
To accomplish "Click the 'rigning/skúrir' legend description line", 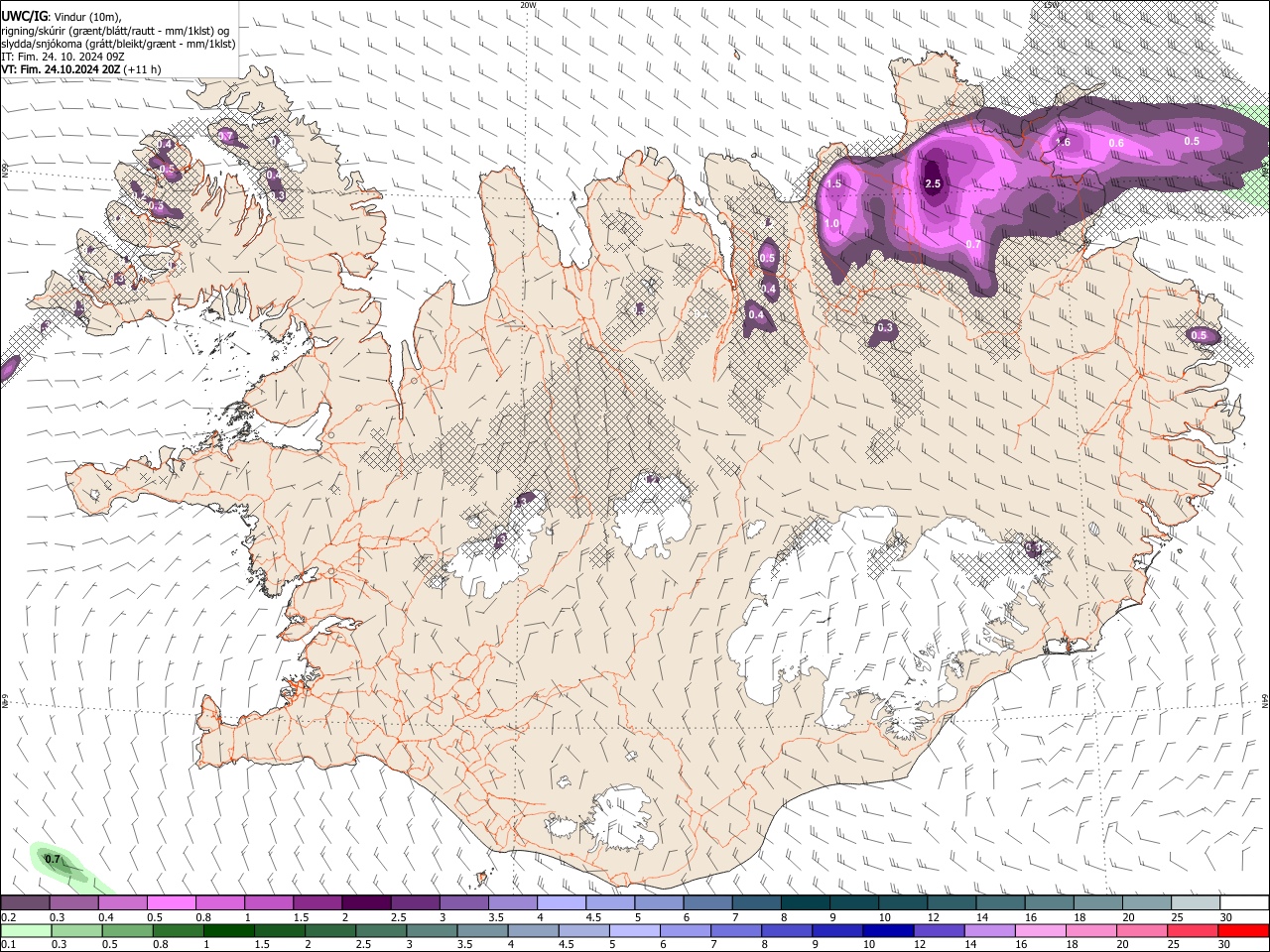I will (115, 31).
